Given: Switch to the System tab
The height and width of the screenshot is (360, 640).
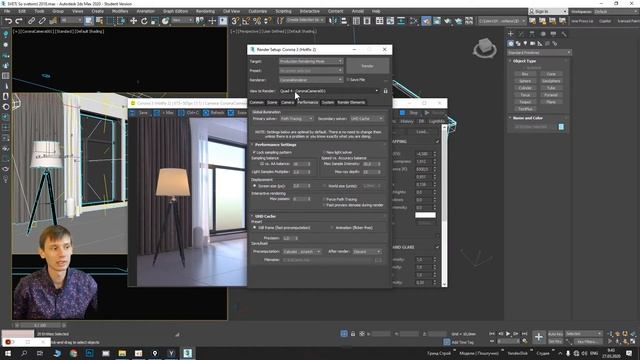Looking at the screenshot, I should [x=328, y=102].
